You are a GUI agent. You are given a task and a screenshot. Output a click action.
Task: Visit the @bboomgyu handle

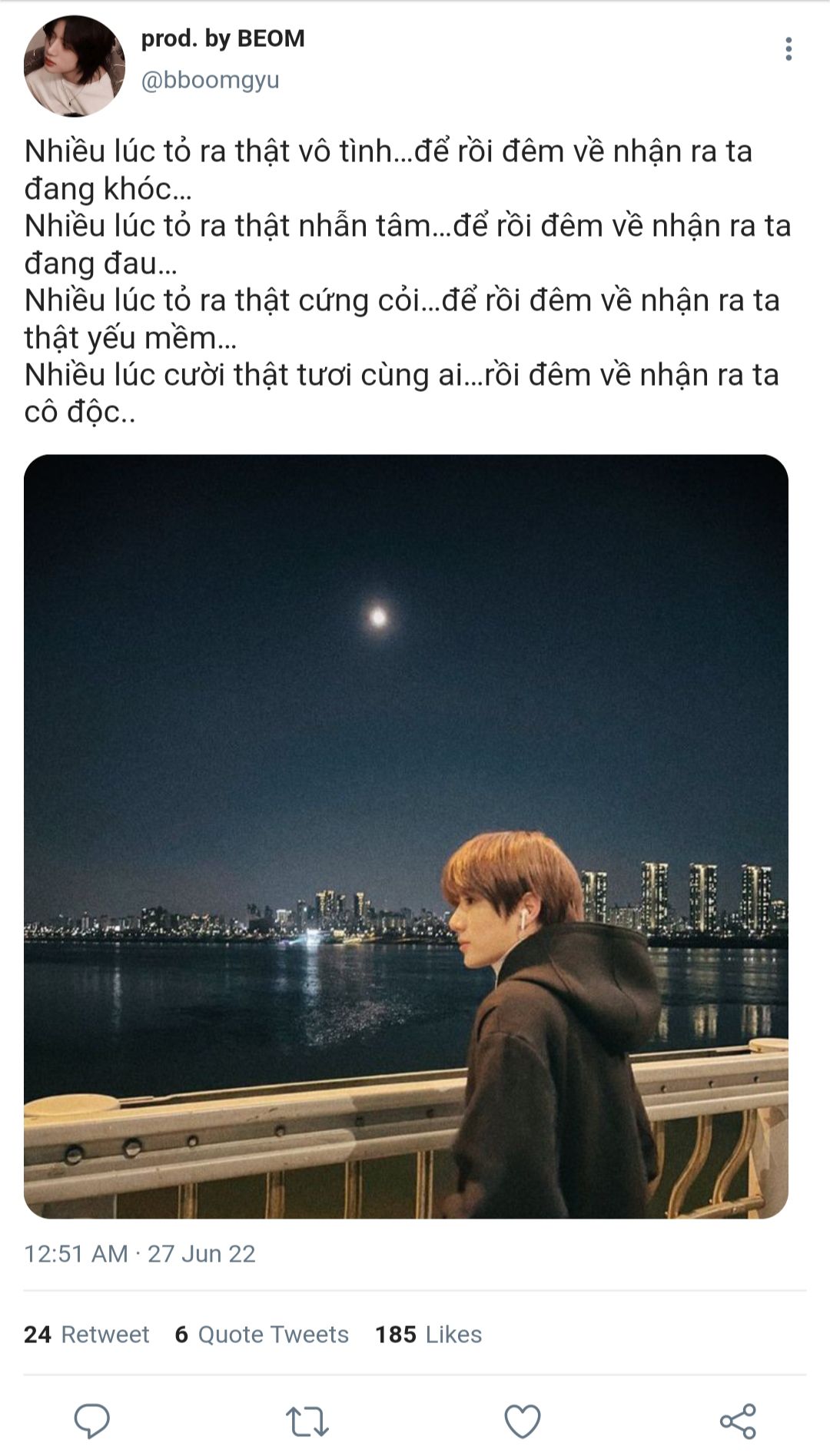[210, 80]
